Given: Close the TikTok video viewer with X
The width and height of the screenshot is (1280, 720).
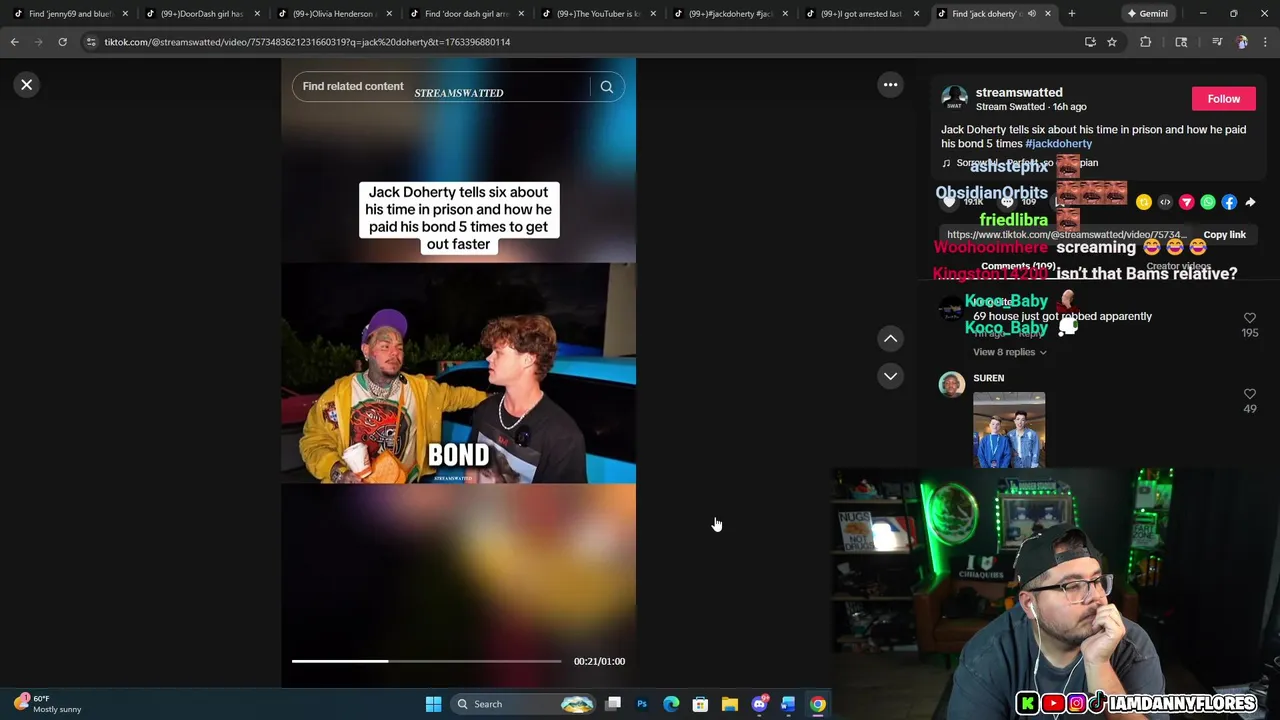Looking at the screenshot, I should point(27,85).
